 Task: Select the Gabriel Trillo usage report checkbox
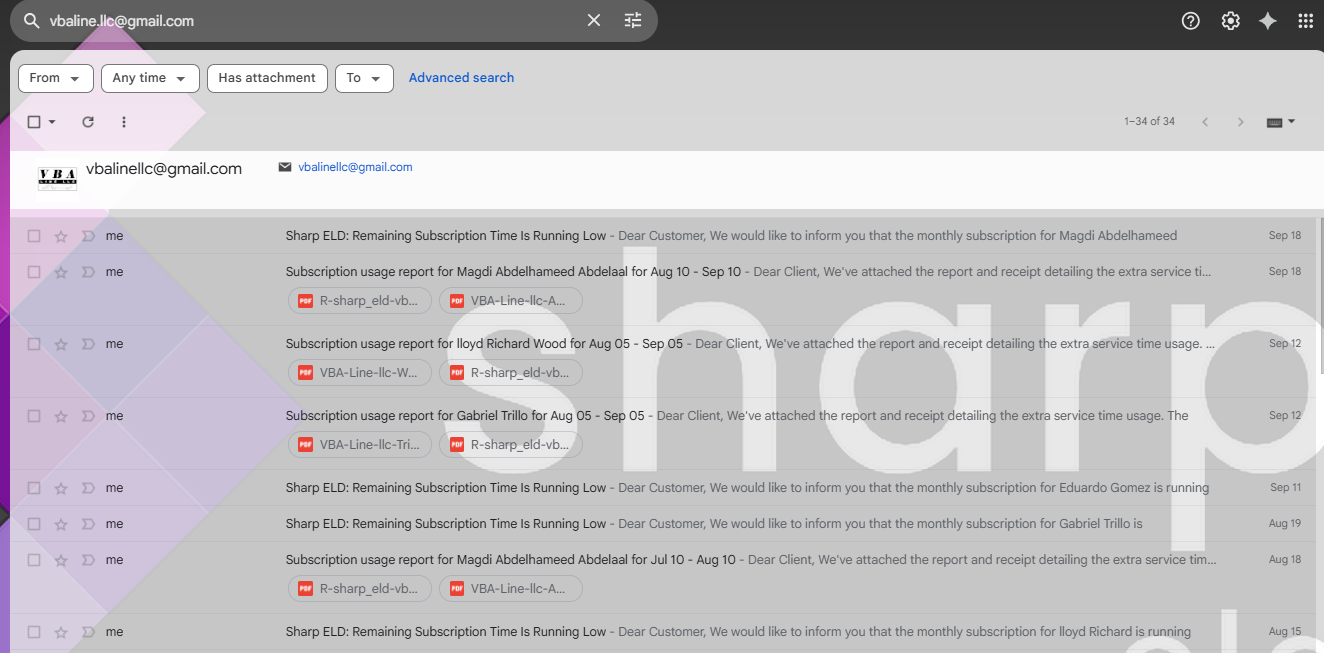point(34,416)
